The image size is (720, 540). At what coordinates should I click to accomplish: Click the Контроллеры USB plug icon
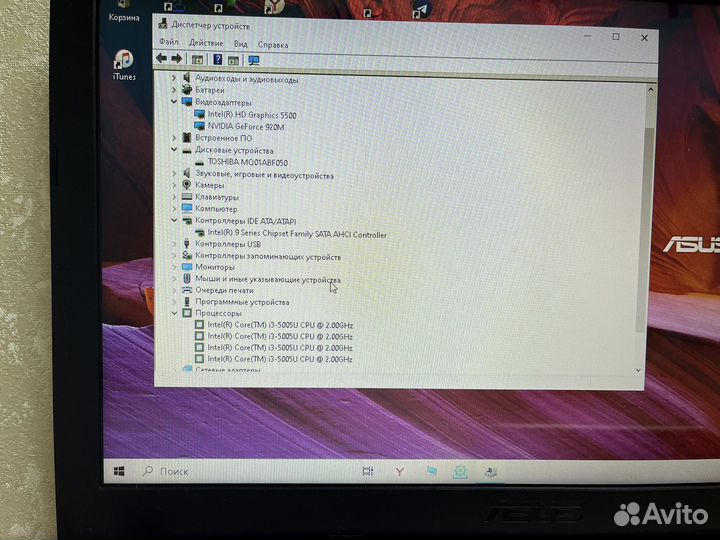[186, 244]
